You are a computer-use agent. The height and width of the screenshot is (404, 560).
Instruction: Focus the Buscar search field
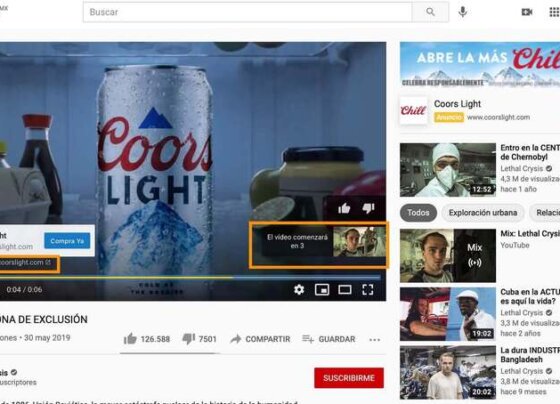[x=248, y=12]
